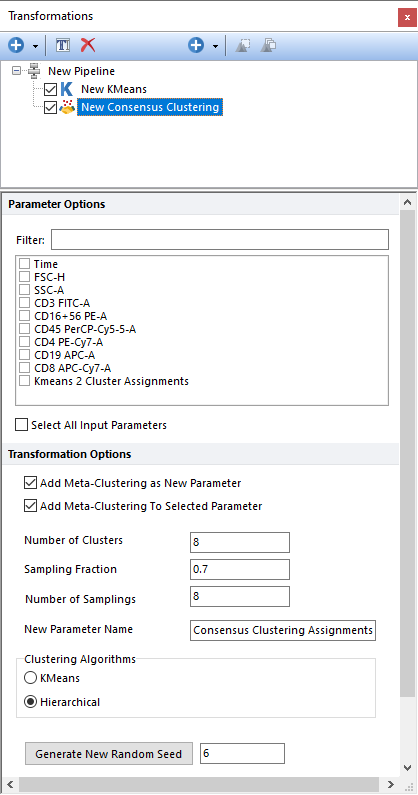This screenshot has height=795, width=418.
Task: Click the blue K KMeans icon
Action: (x=66, y=89)
